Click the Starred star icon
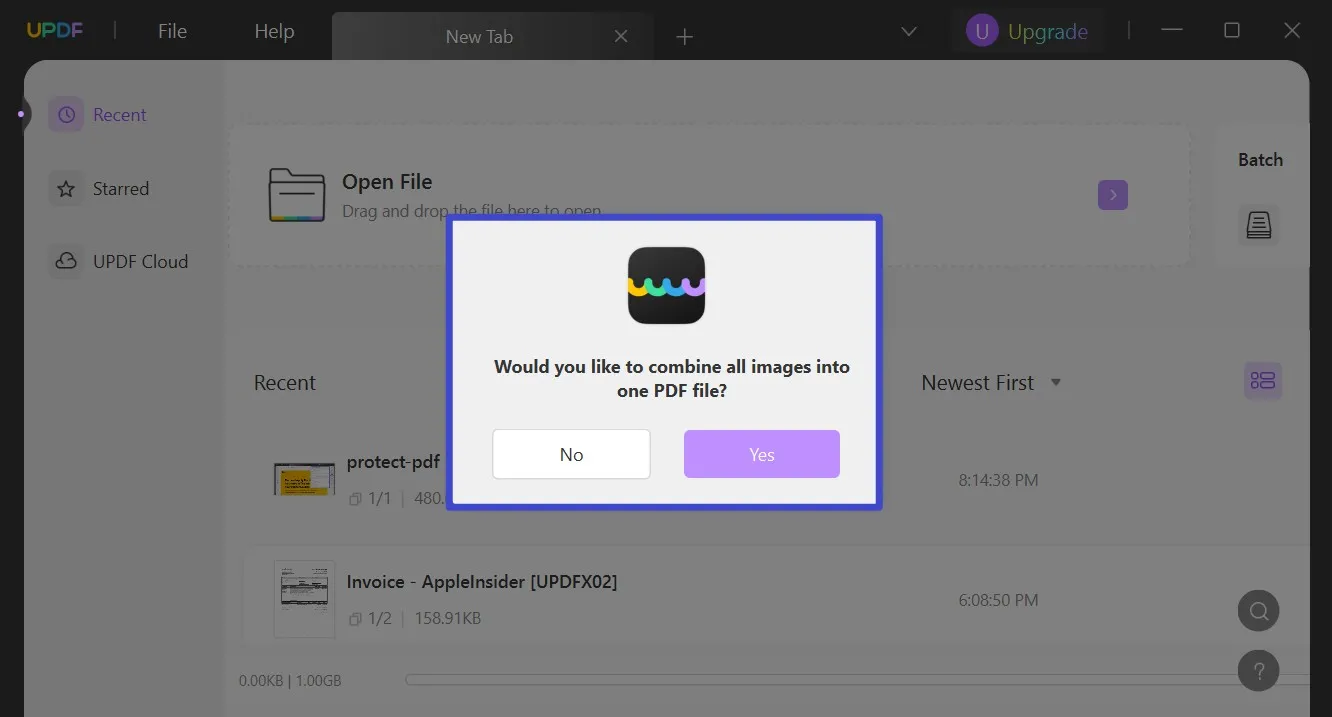Viewport: 1332px width, 717px height. click(x=66, y=188)
